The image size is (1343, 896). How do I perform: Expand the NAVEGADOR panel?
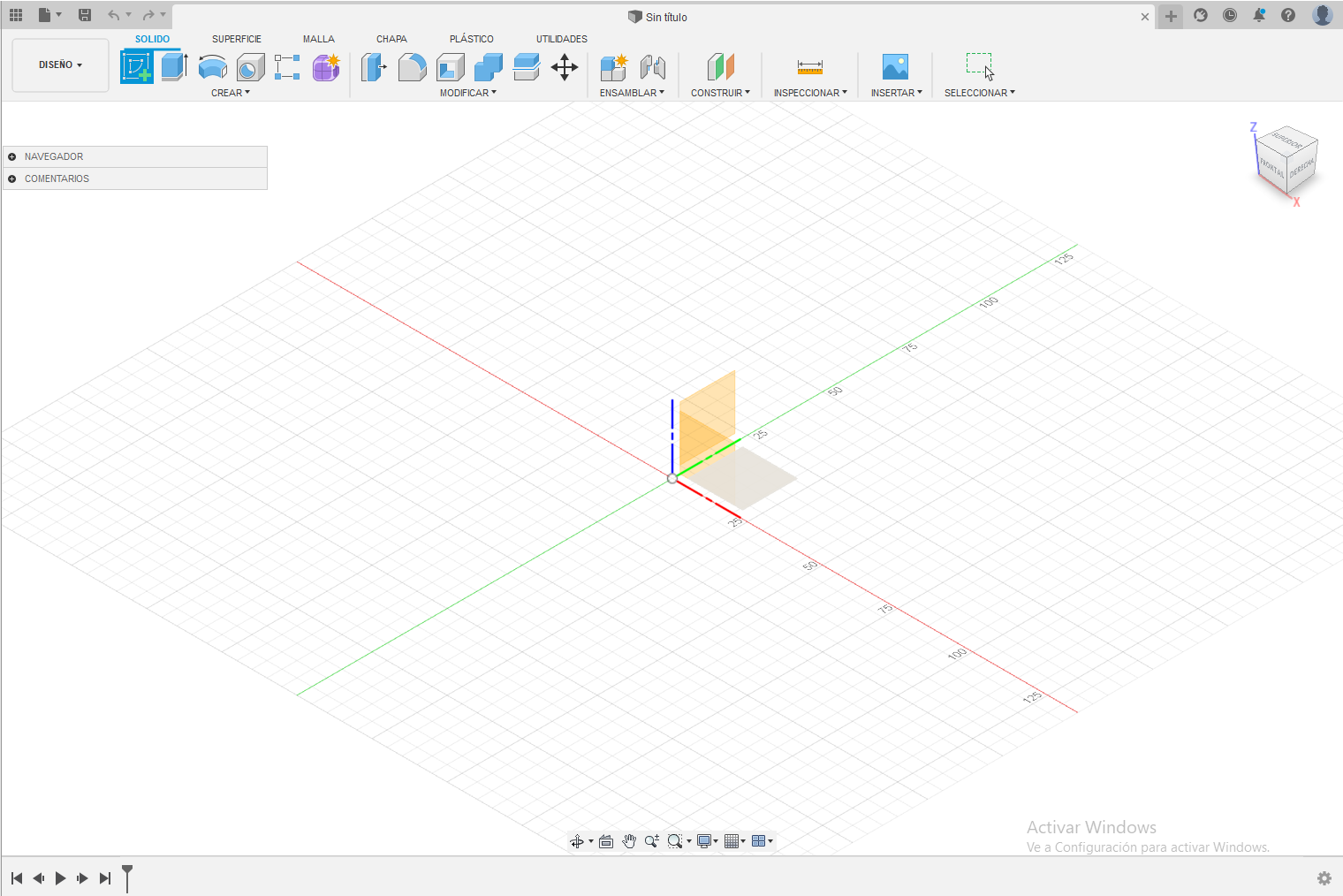pyautogui.click(x=11, y=156)
